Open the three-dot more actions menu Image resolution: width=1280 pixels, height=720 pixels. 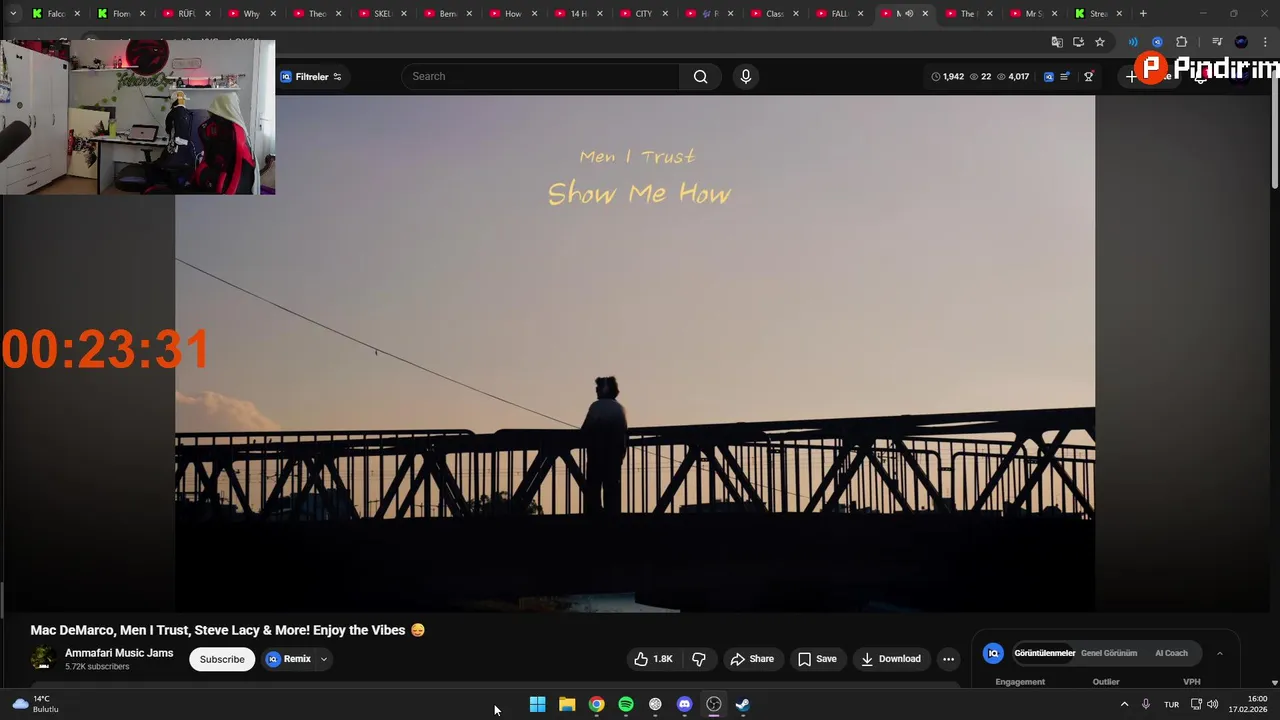pyautogui.click(x=948, y=659)
